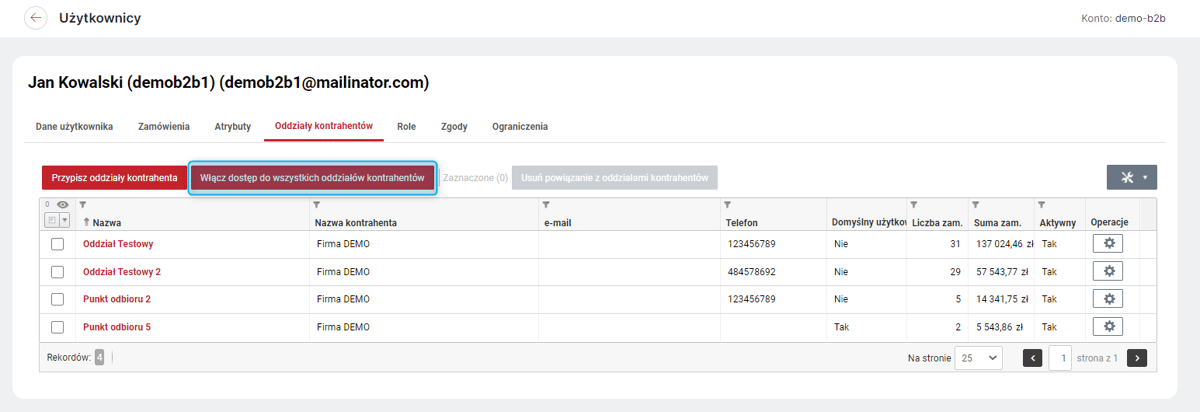Select the Oddziały kontrahentów tab
Image resolution: width=1200 pixels, height=412 pixels.
point(324,127)
